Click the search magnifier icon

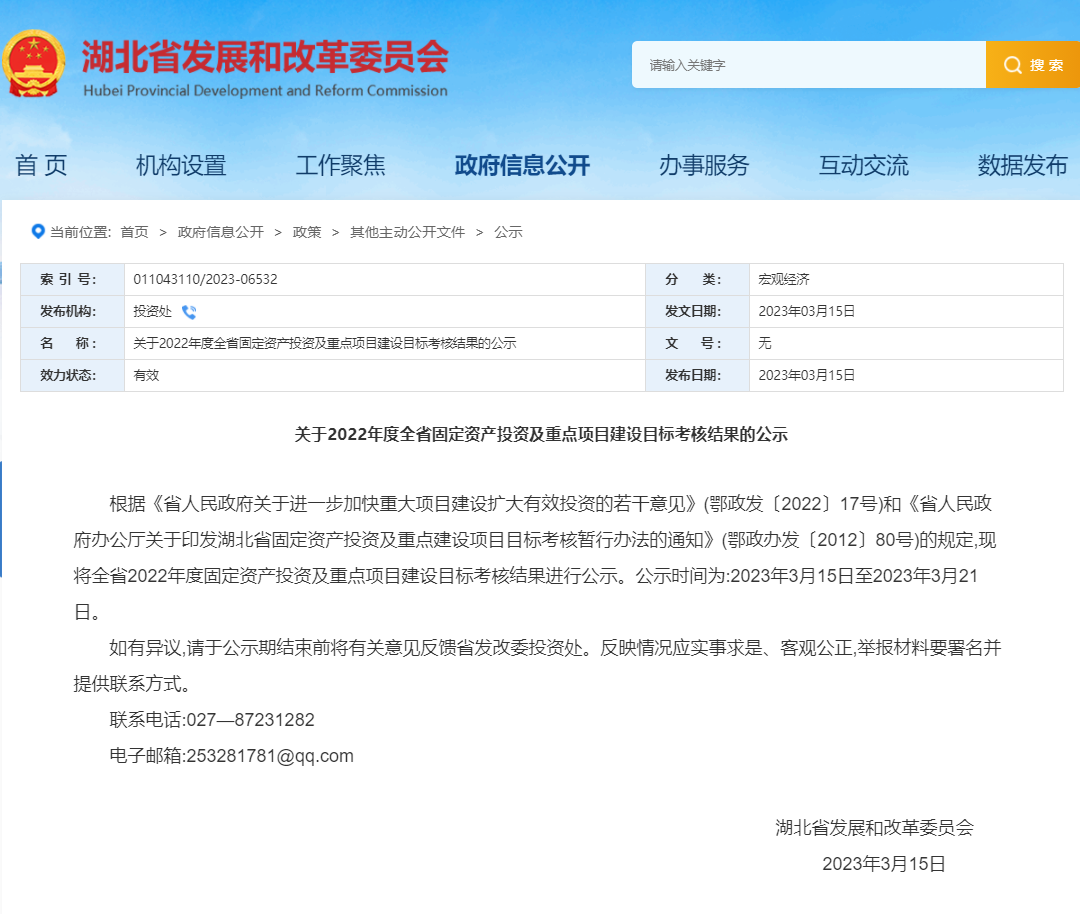pos(1012,65)
